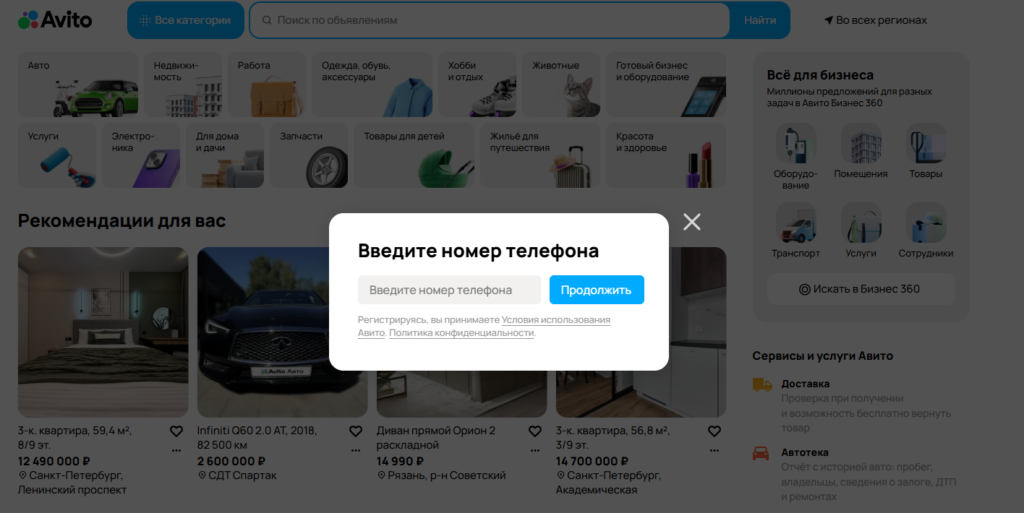This screenshot has height=513, width=1024.
Task: Open the Недвижимость category tile
Action: (x=183, y=85)
